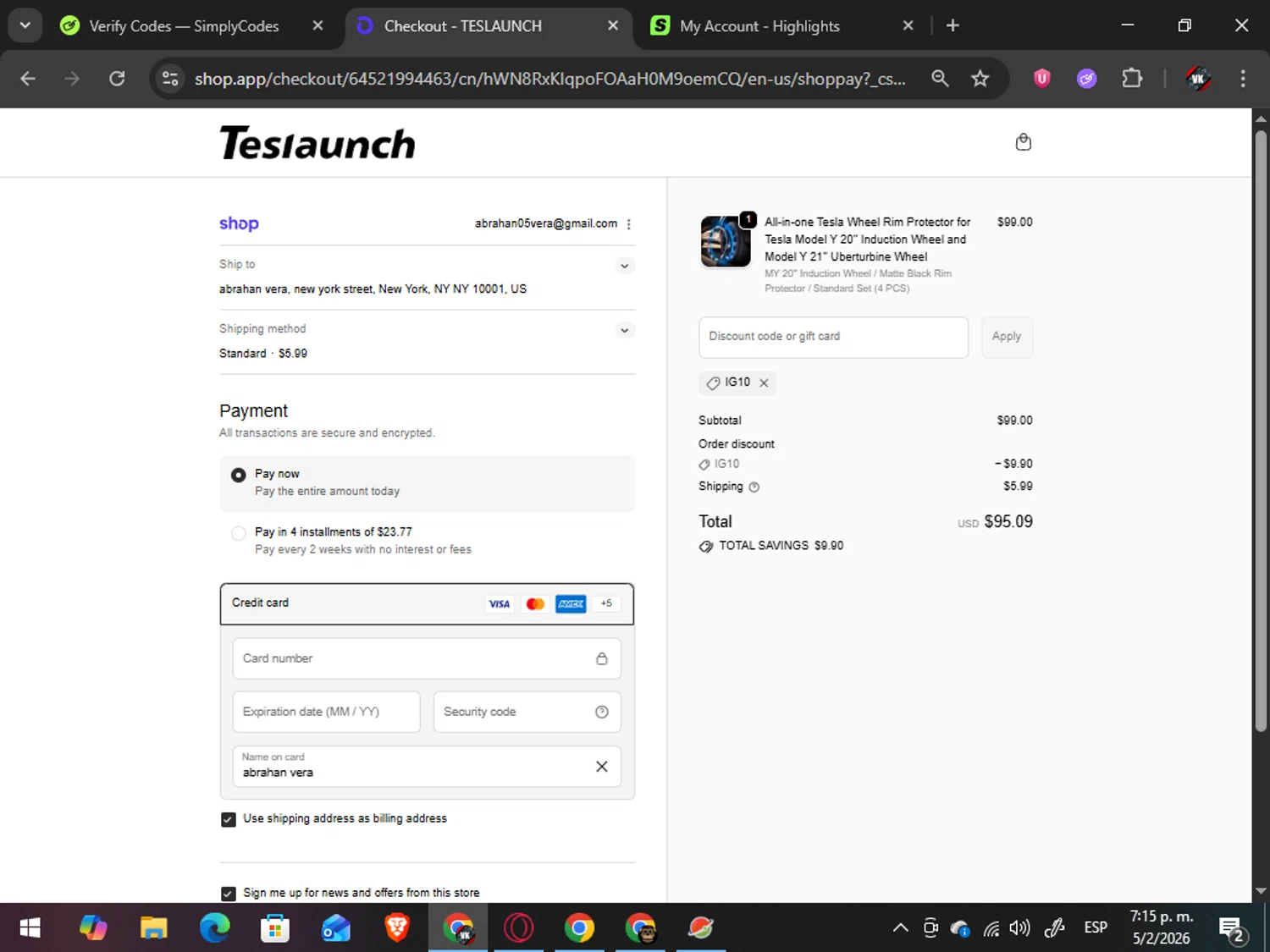Click the Expiration date (MM / YY) field
1270x952 pixels.
point(326,712)
